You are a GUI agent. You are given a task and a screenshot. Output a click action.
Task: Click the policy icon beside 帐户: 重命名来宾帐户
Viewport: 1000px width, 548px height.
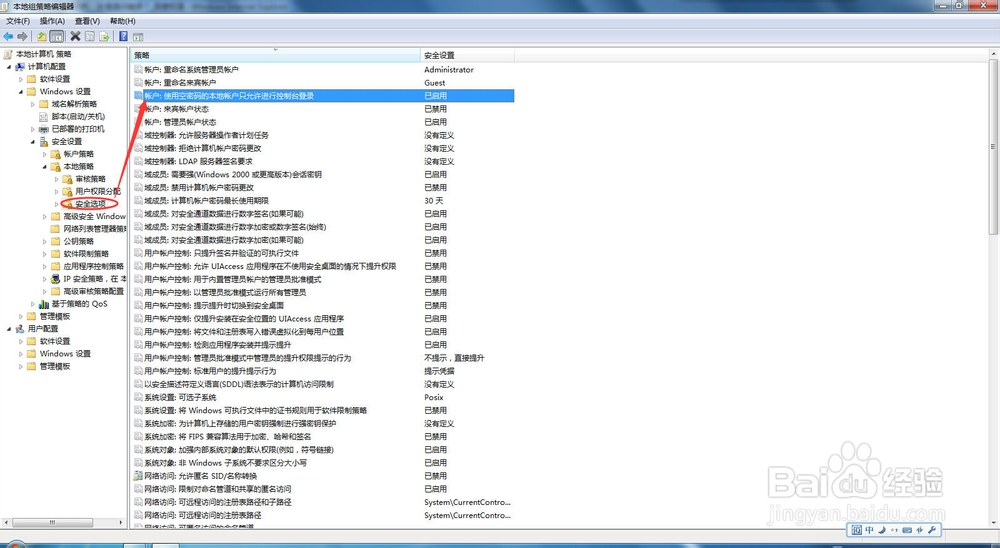click(x=138, y=83)
